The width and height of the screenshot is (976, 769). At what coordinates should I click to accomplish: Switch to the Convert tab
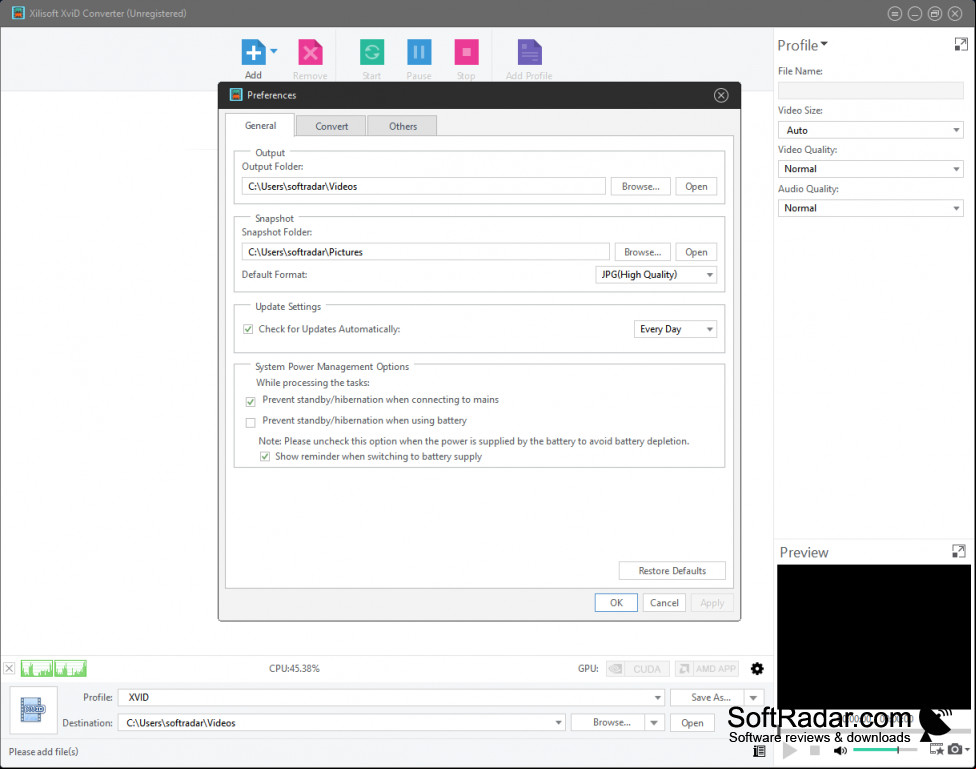click(331, 126)
